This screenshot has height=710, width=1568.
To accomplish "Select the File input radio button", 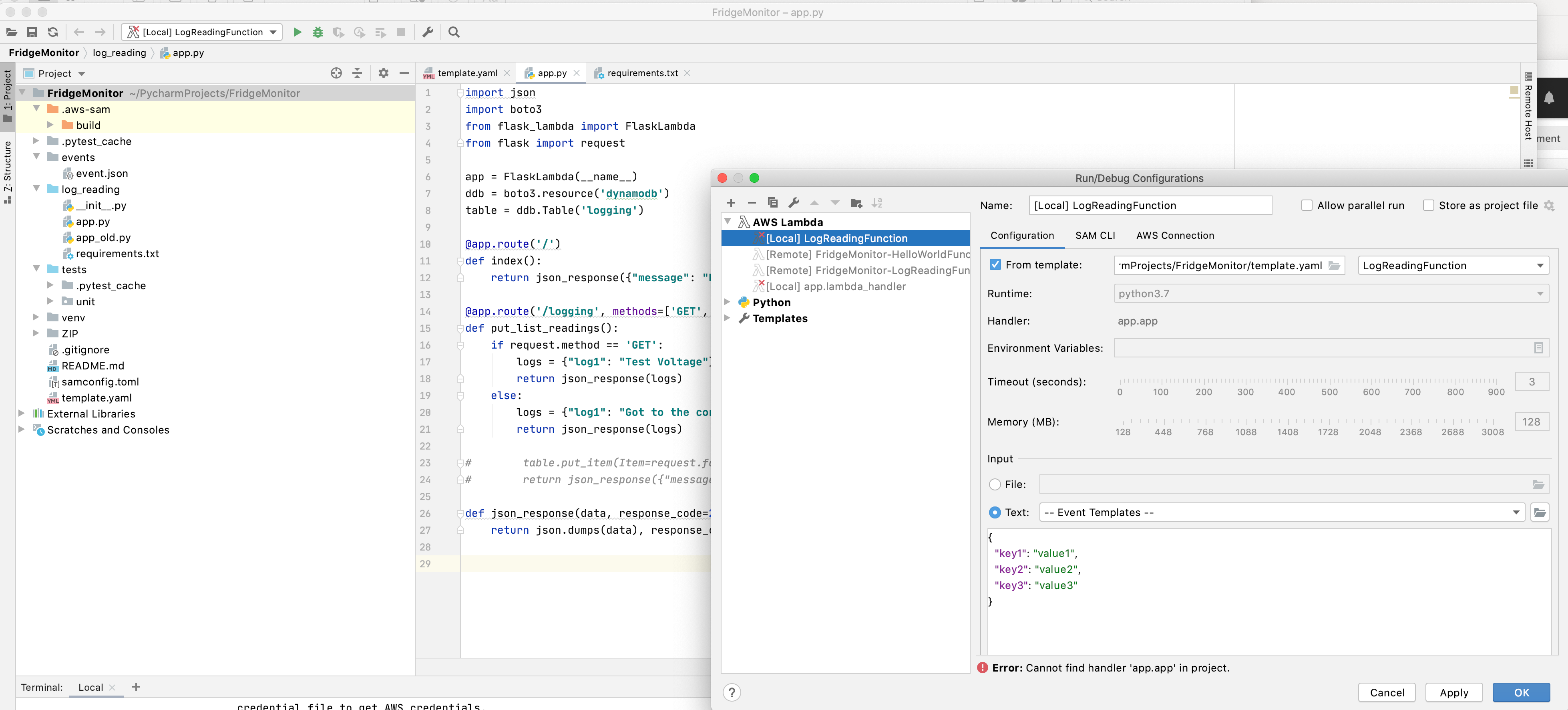I will tap(995, 485).
